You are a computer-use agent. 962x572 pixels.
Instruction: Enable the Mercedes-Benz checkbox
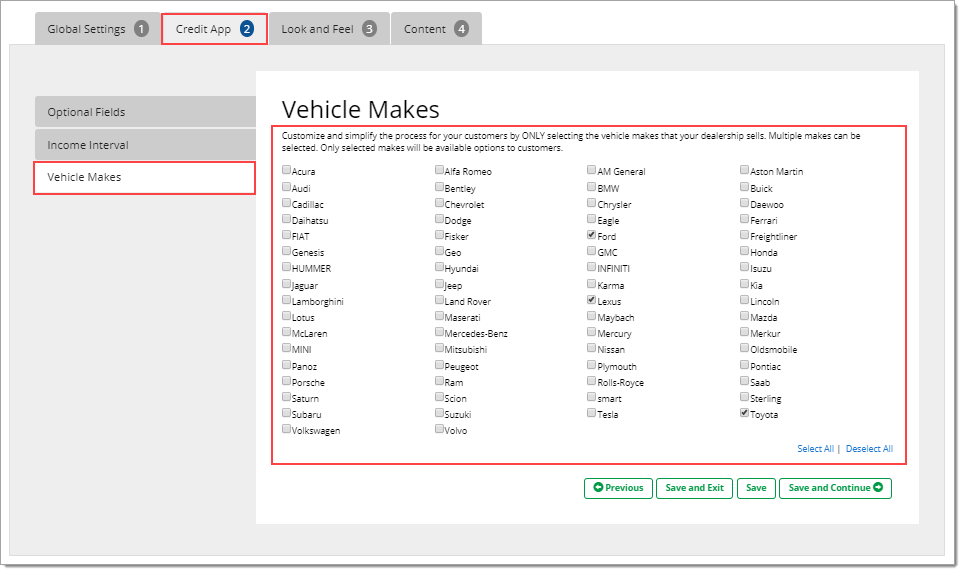(439, 331)
